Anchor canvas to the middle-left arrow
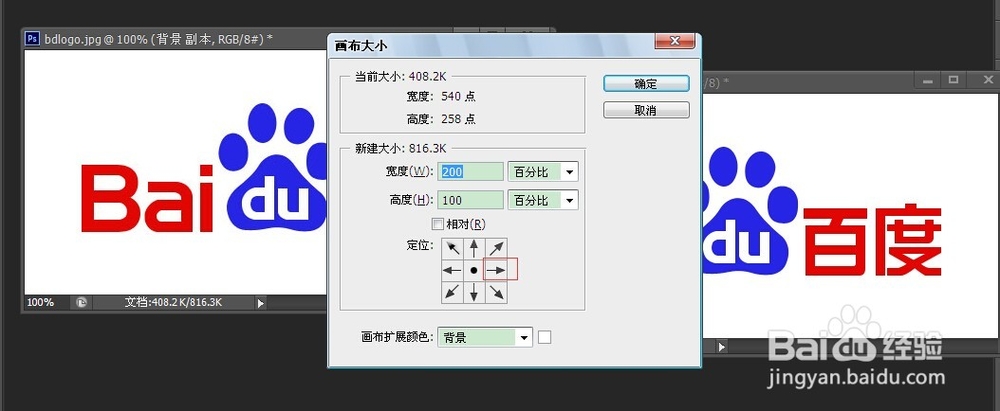Screen dimensions: 1000x411 click(453, 271)
